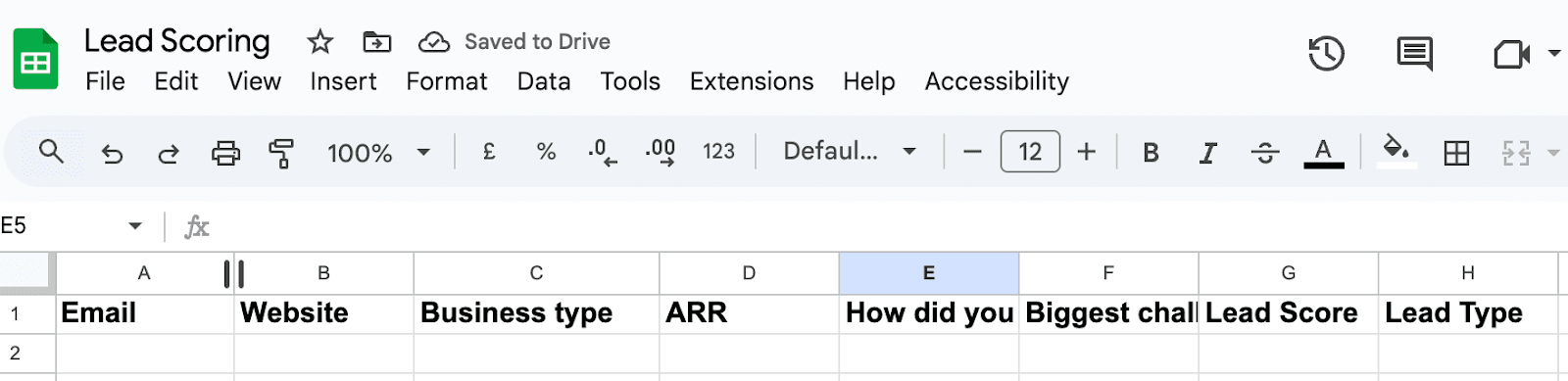This screenshot has width=1568, height=381.
Task: Toggle bold formatting
Action: click(1151, 153)
